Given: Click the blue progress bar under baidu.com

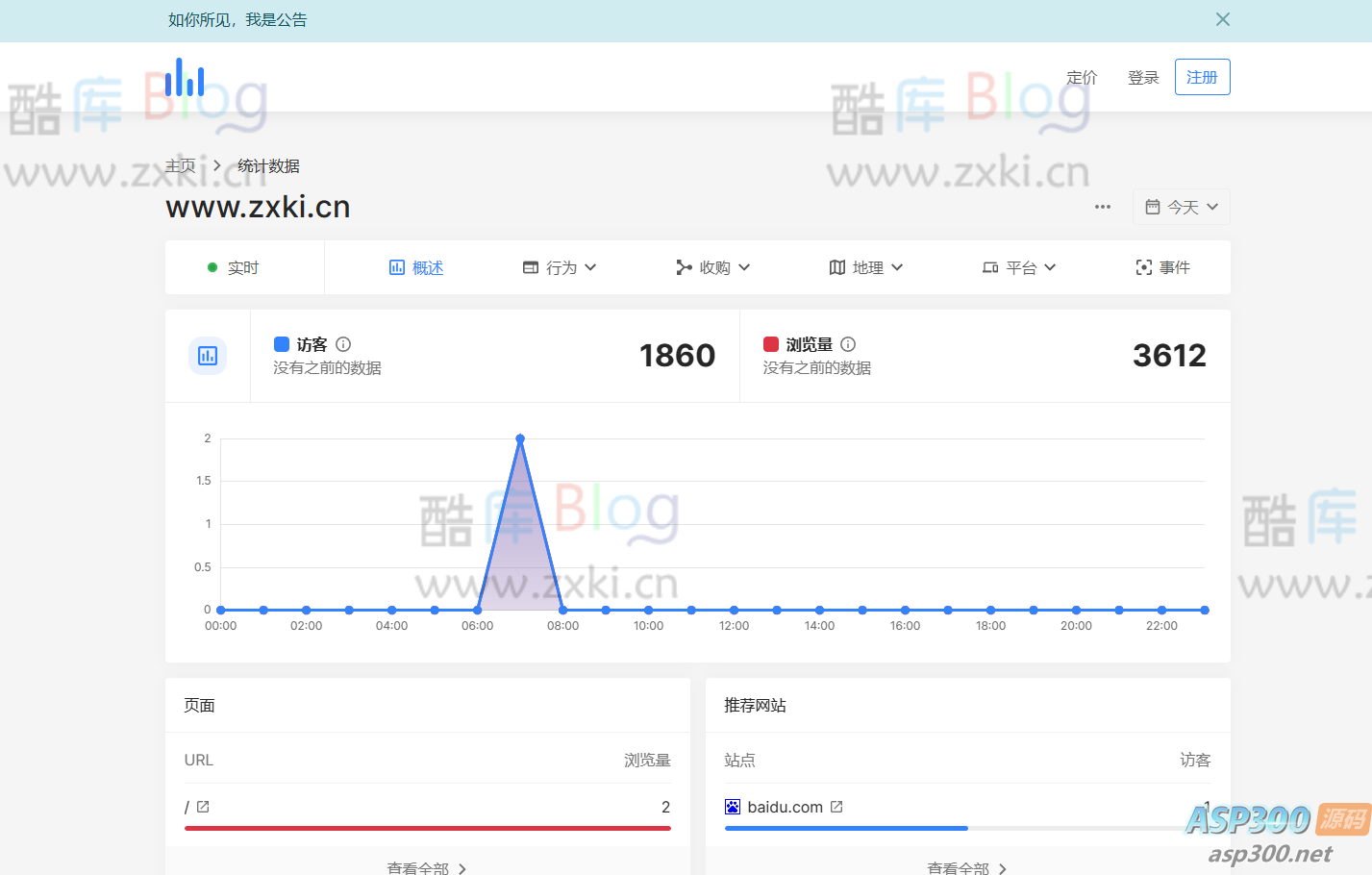Looking at the screenshot, I should (x=846, y=827).
